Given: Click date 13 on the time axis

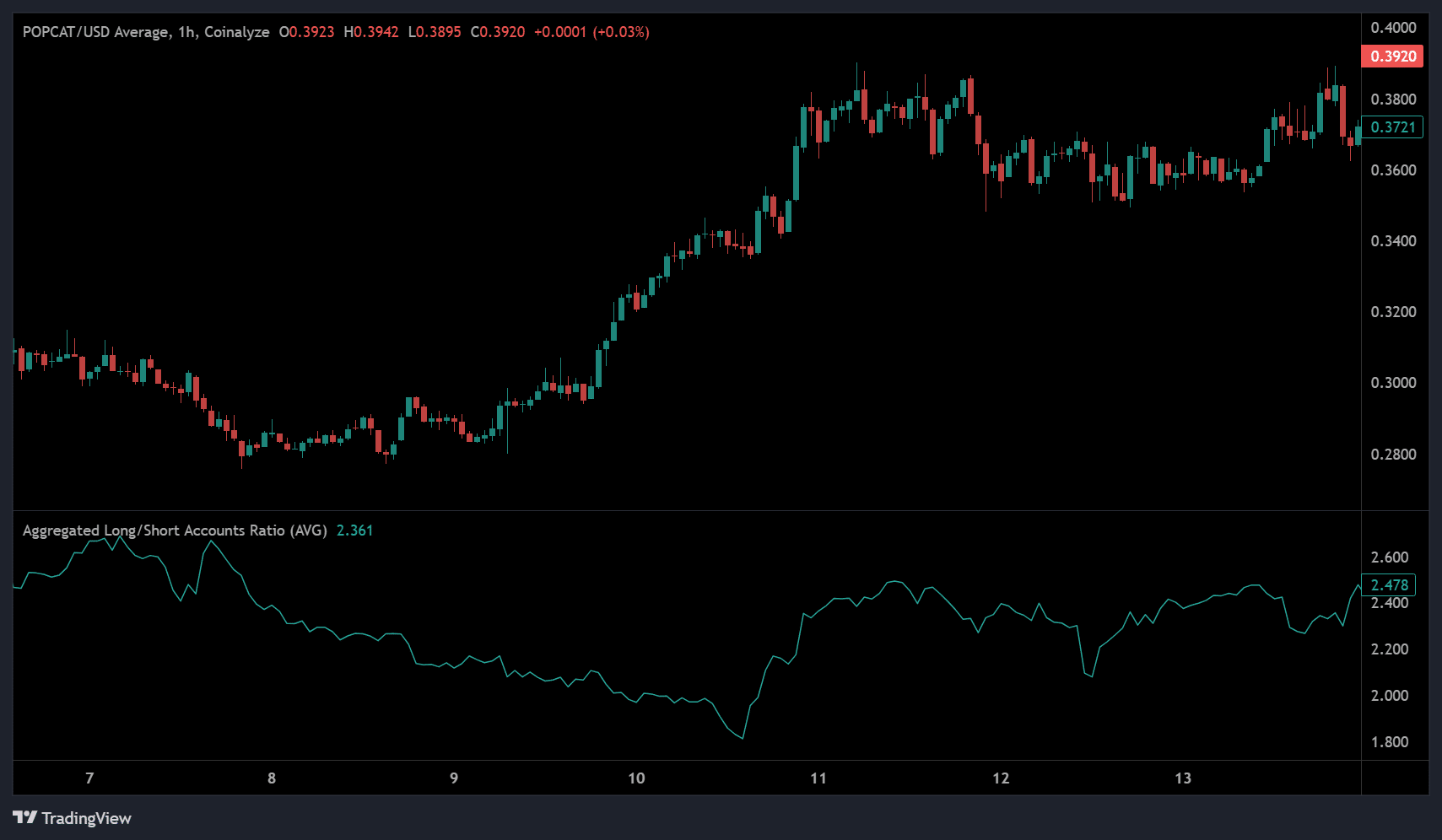Looking at the screenshot, I should (x=1183, y=778).
